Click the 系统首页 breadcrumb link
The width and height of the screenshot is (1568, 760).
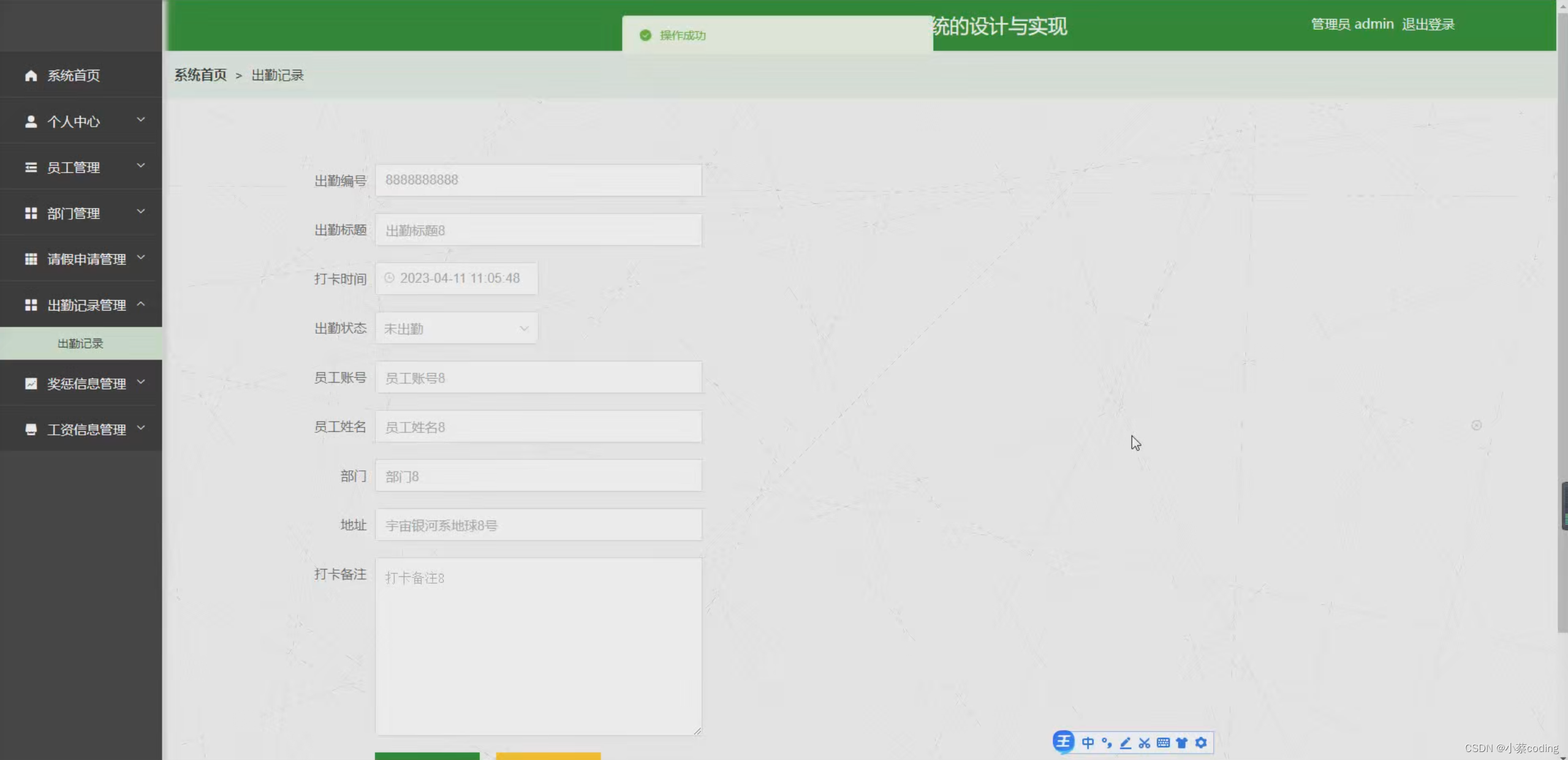(x=200, y=75)
